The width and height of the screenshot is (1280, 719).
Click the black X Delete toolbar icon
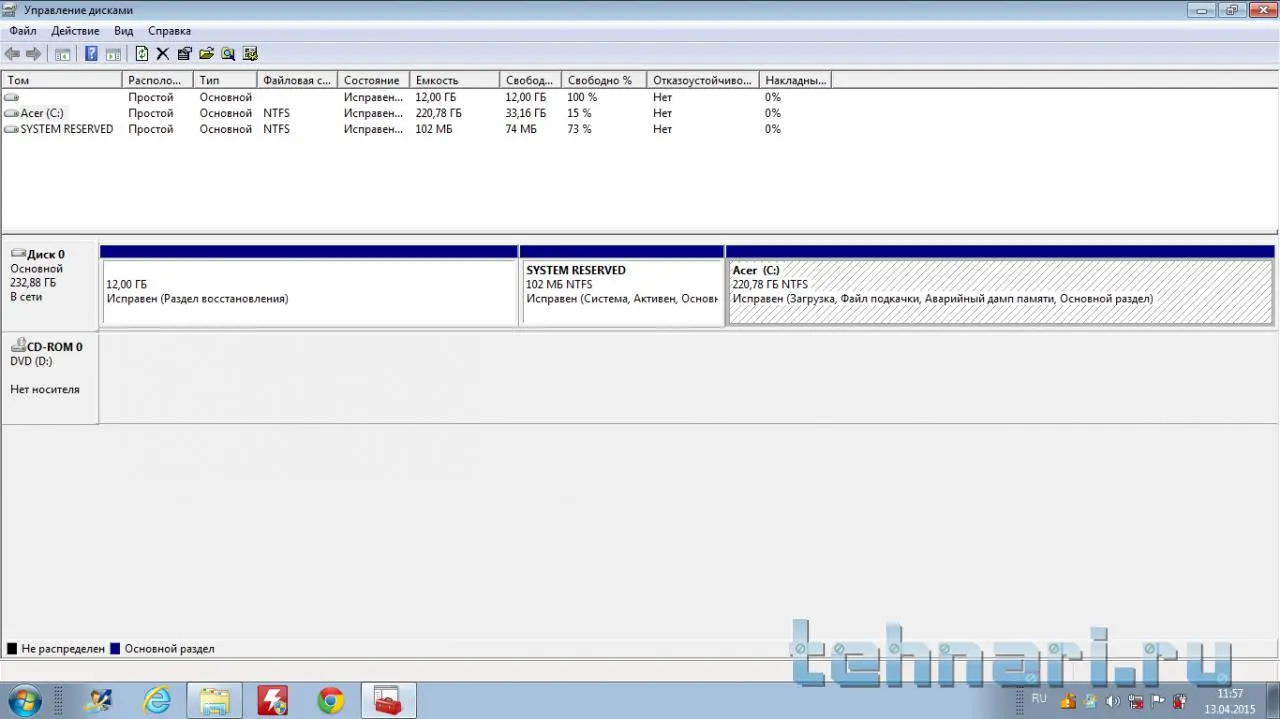[x=163, y=54]
